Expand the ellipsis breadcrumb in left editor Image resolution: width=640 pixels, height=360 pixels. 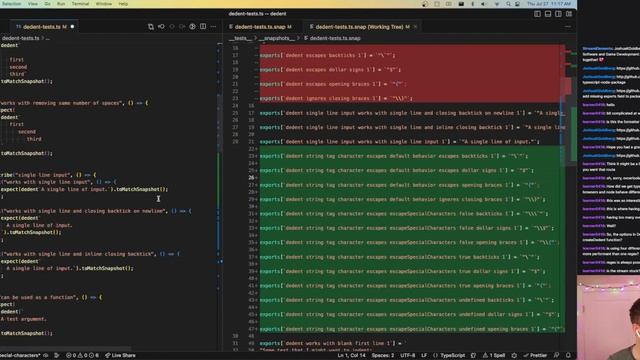(48, 38)
